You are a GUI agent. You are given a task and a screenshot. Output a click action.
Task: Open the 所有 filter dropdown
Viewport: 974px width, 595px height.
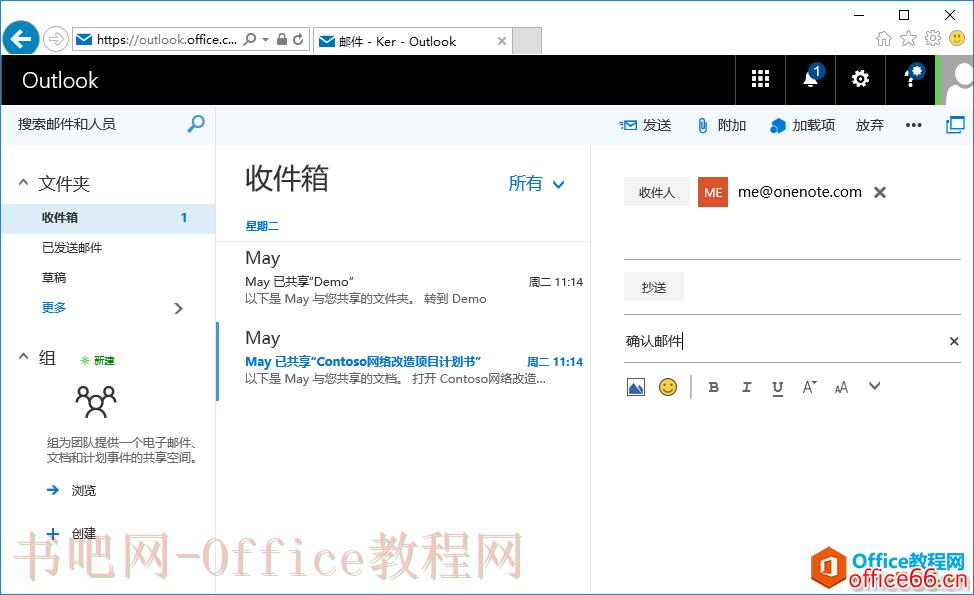[x=537, y=183]
